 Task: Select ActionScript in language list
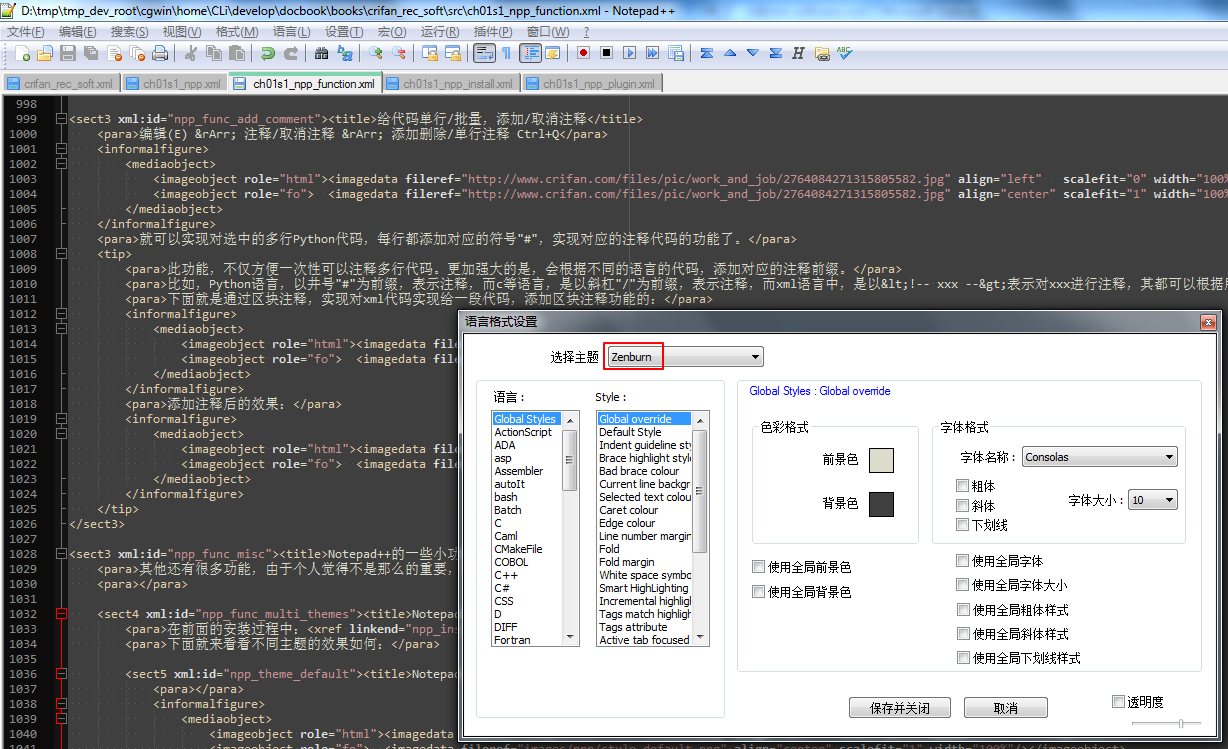click(x=523, y=432)
